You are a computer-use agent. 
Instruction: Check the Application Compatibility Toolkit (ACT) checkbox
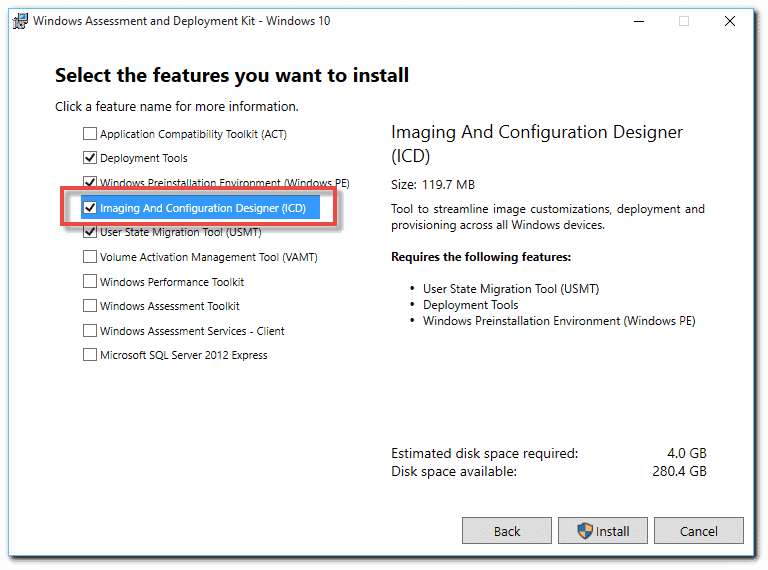point(90,133)
